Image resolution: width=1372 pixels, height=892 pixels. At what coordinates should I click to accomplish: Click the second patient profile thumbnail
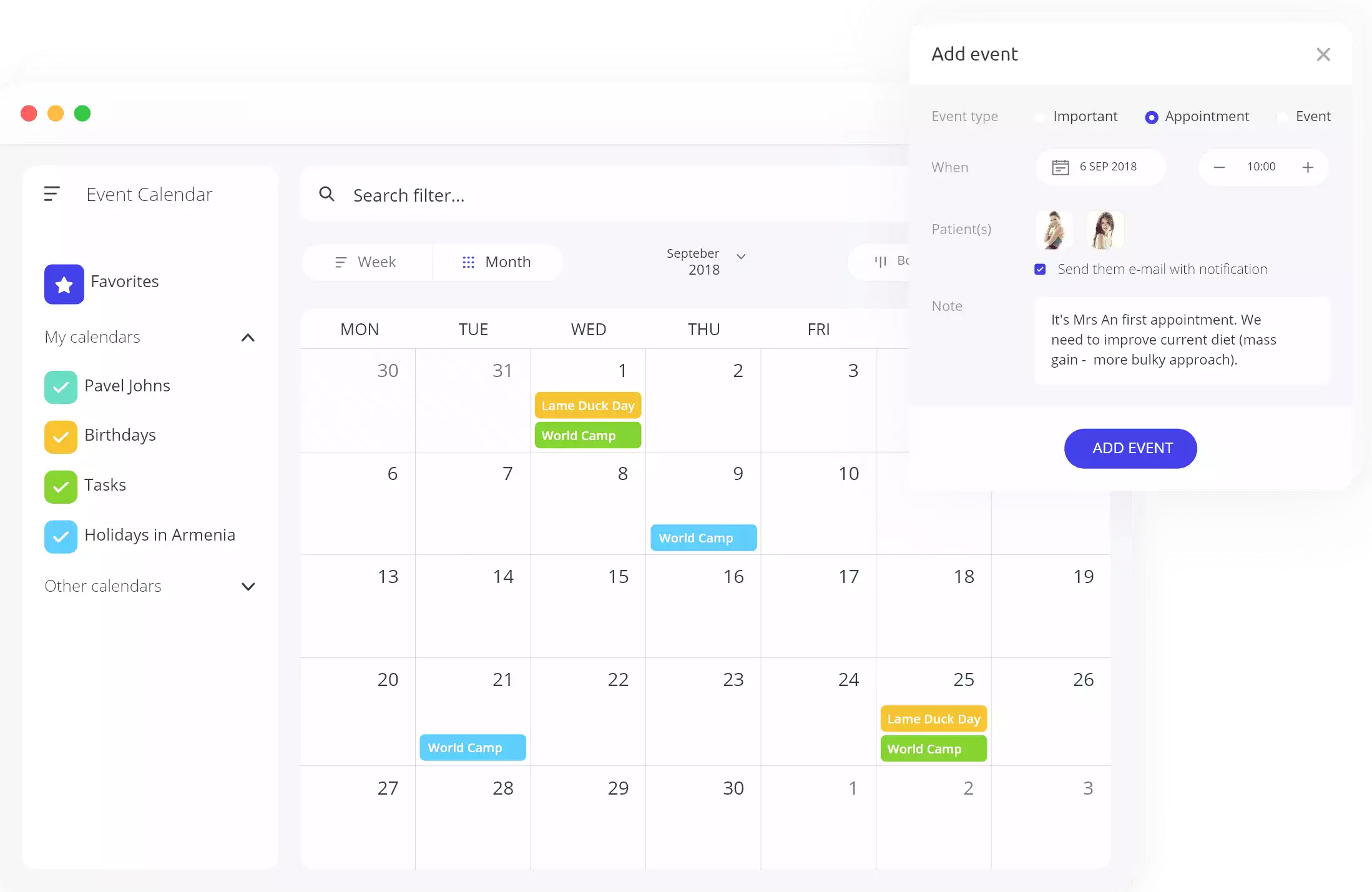pyautogui.click(x=1101, y=228)
